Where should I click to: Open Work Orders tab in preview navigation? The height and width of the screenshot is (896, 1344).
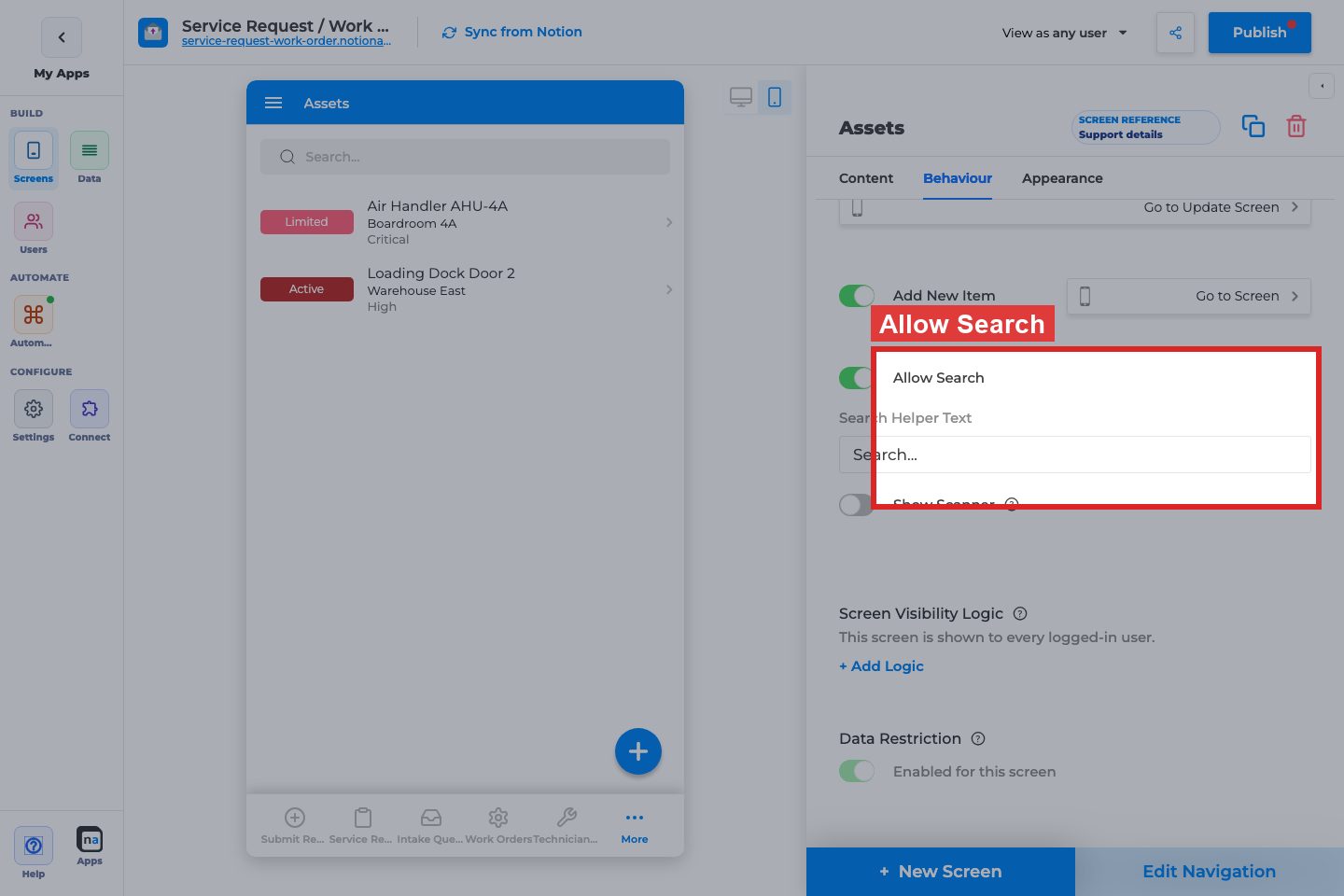point(498,826)
